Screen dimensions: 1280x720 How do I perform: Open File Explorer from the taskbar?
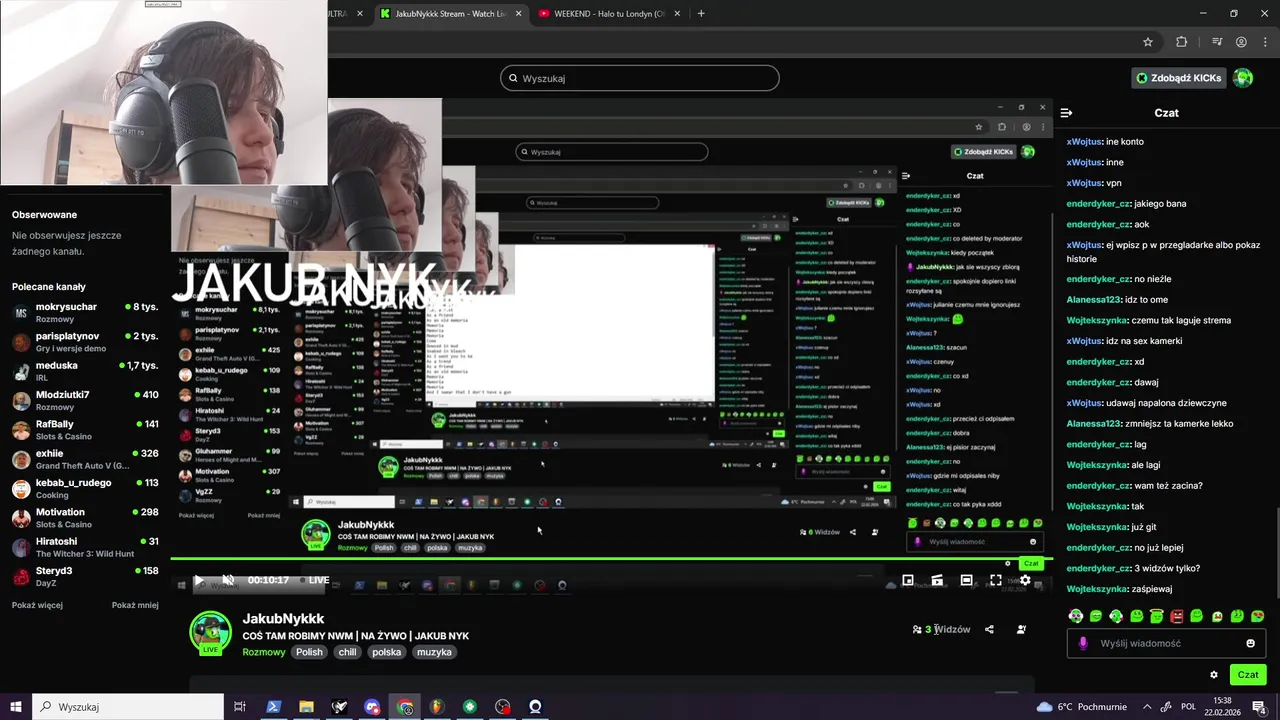click(306, 707)
